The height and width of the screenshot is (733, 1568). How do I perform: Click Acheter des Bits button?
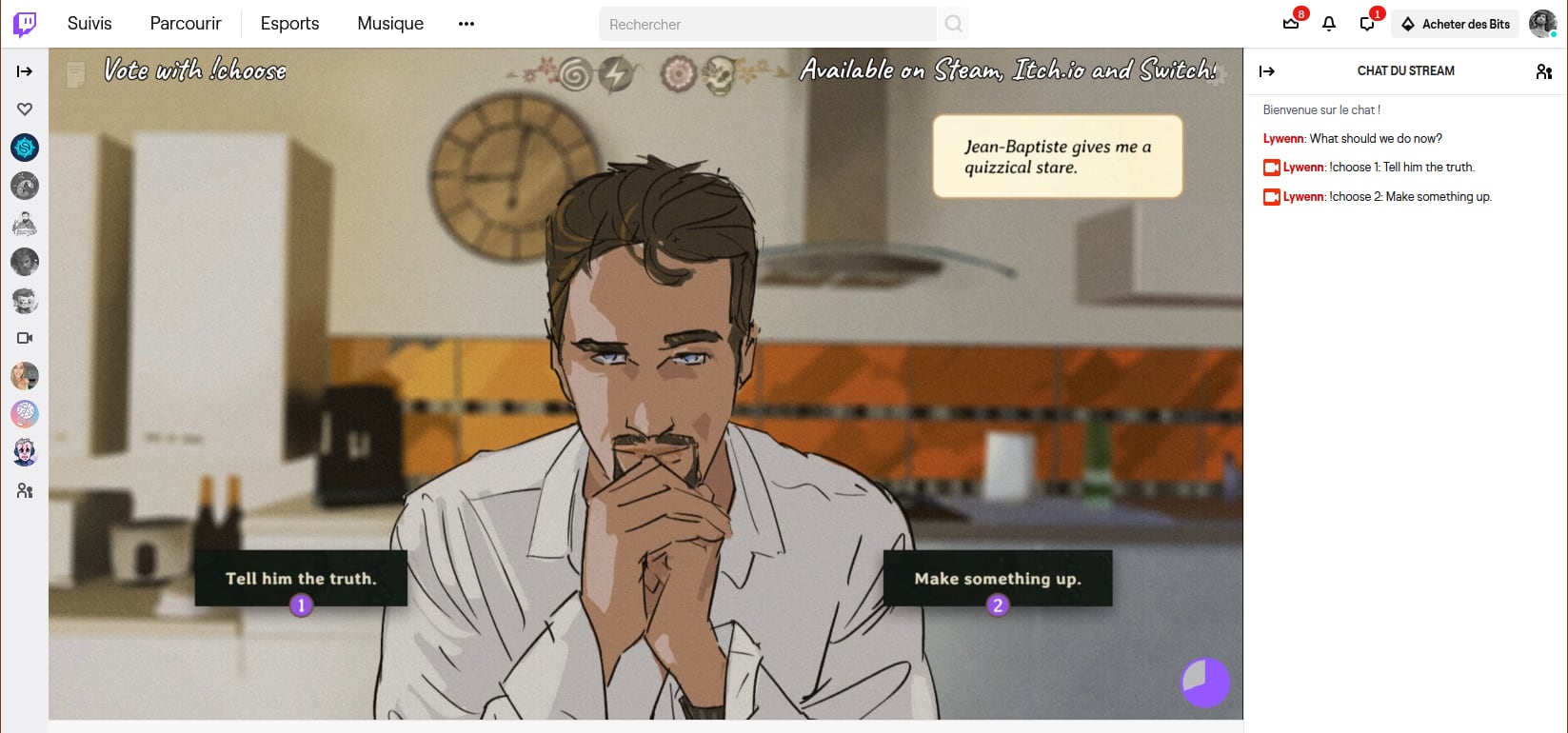click(1456, 24)
